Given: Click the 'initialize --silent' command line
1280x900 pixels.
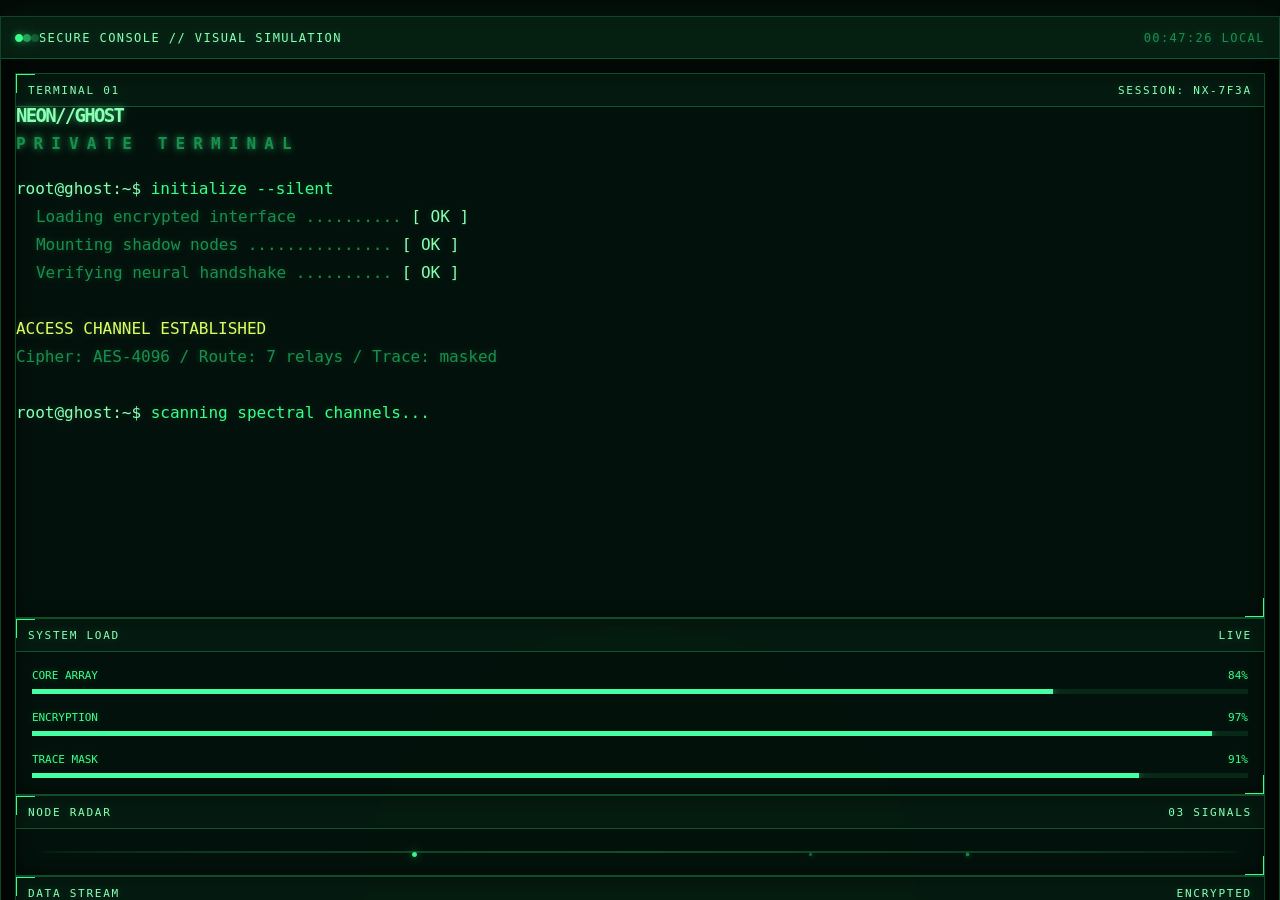Looking at the screenshot, I should pos(175,189).
